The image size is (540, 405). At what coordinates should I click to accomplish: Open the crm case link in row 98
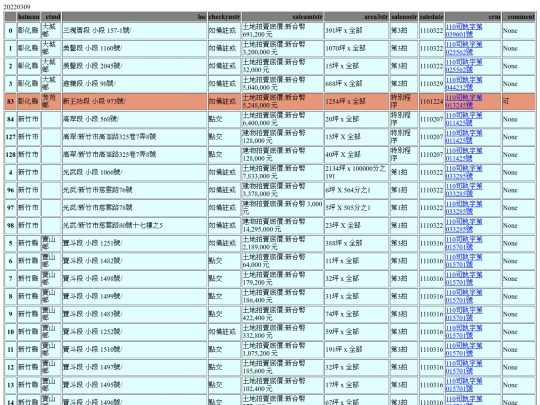point(464,226)
